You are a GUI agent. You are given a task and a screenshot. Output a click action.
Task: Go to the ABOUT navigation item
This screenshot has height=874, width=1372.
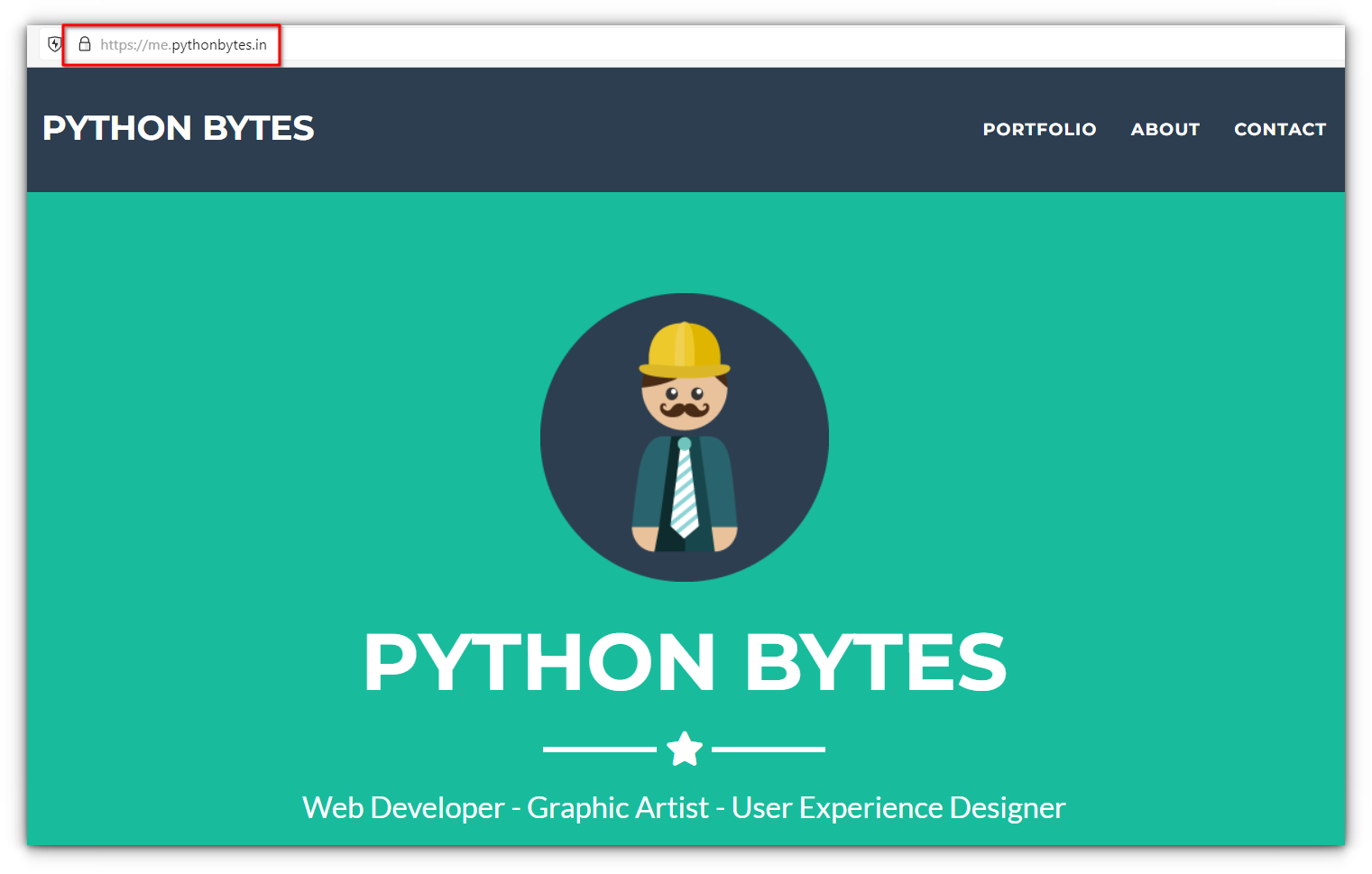(x=1165, y=129)
